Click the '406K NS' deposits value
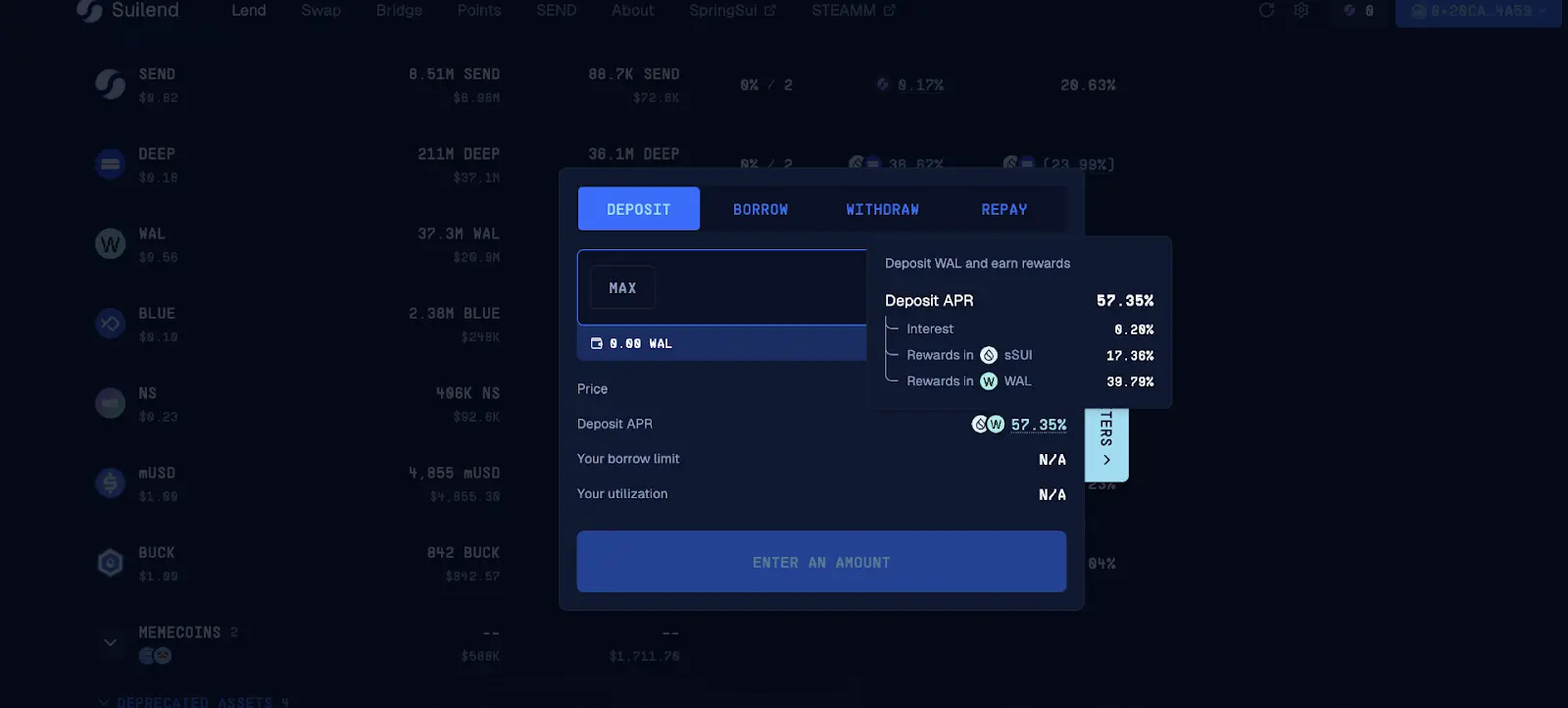Screen dimensions: 1568x708 click(467, 393)
